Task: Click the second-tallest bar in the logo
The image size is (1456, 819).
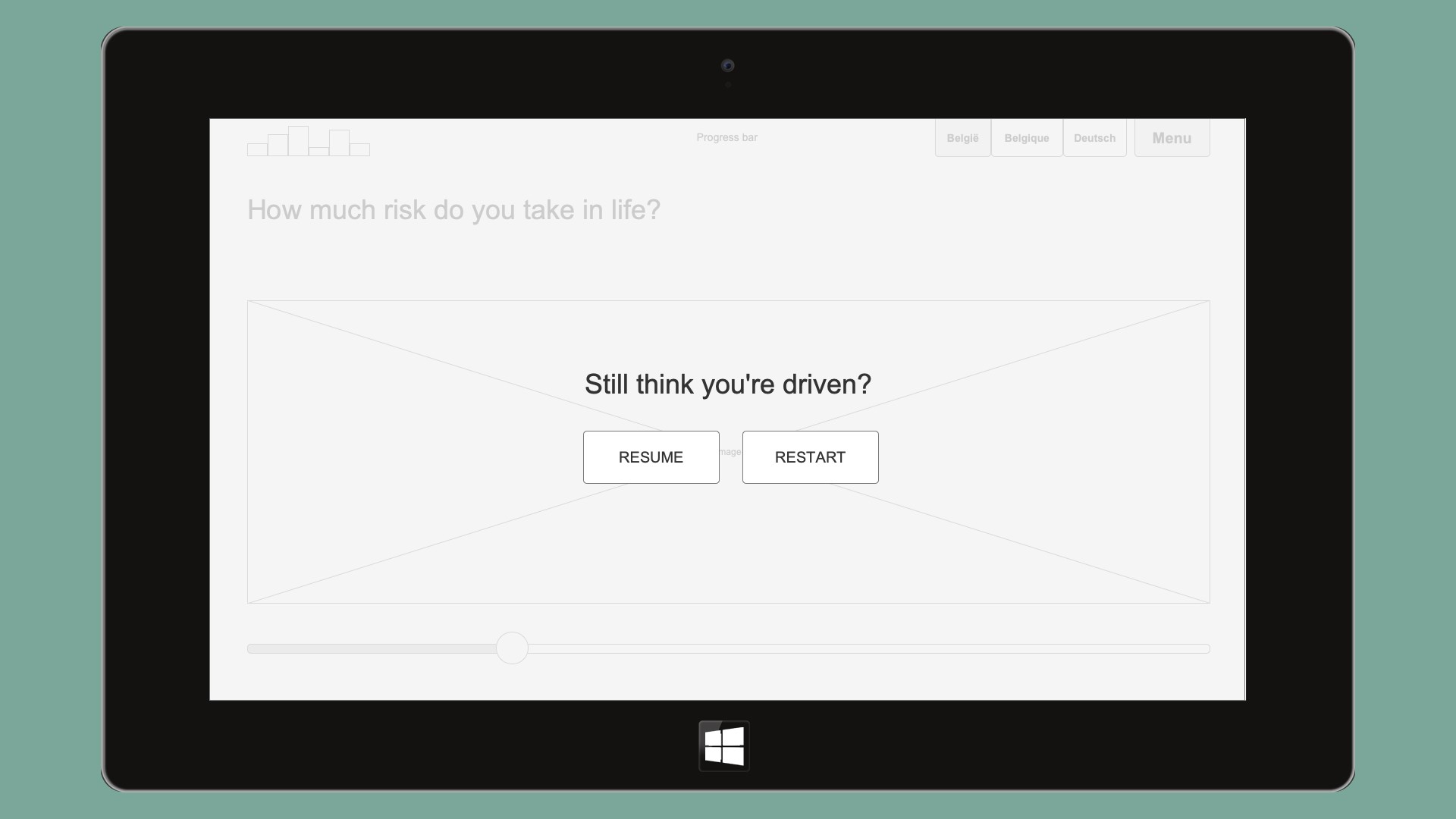Action: point(339,143)
